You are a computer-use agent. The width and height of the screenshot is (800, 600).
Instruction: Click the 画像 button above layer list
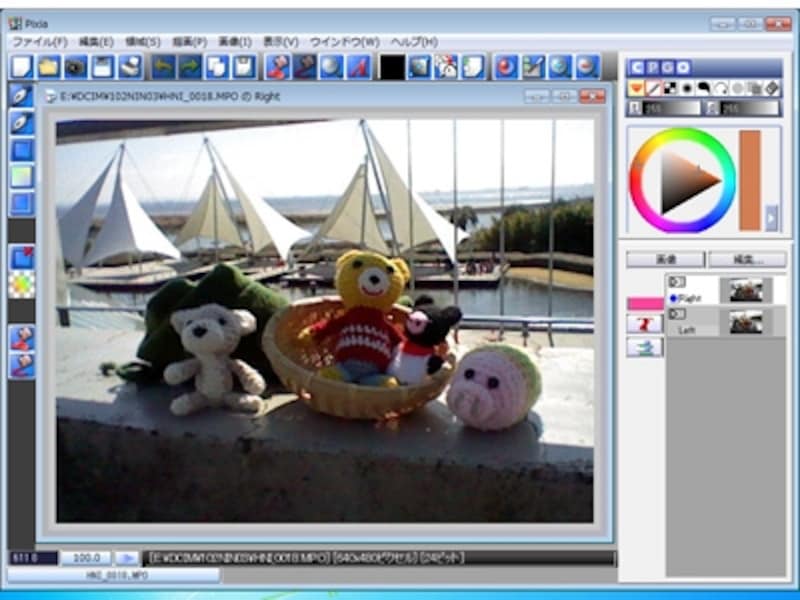click(666, 259)
